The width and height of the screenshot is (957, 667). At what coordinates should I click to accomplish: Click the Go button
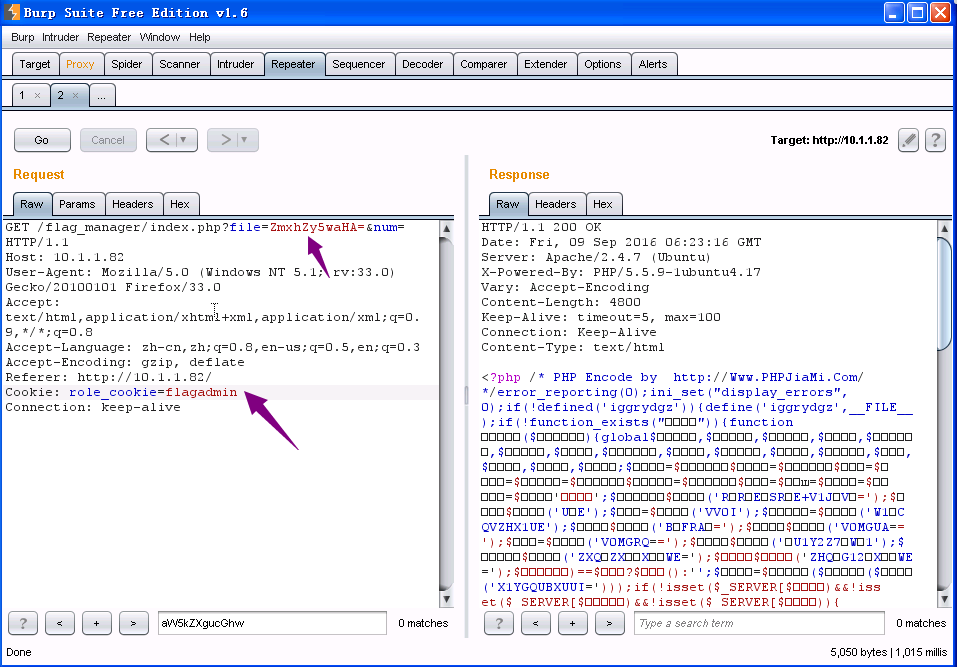(42, 140)
